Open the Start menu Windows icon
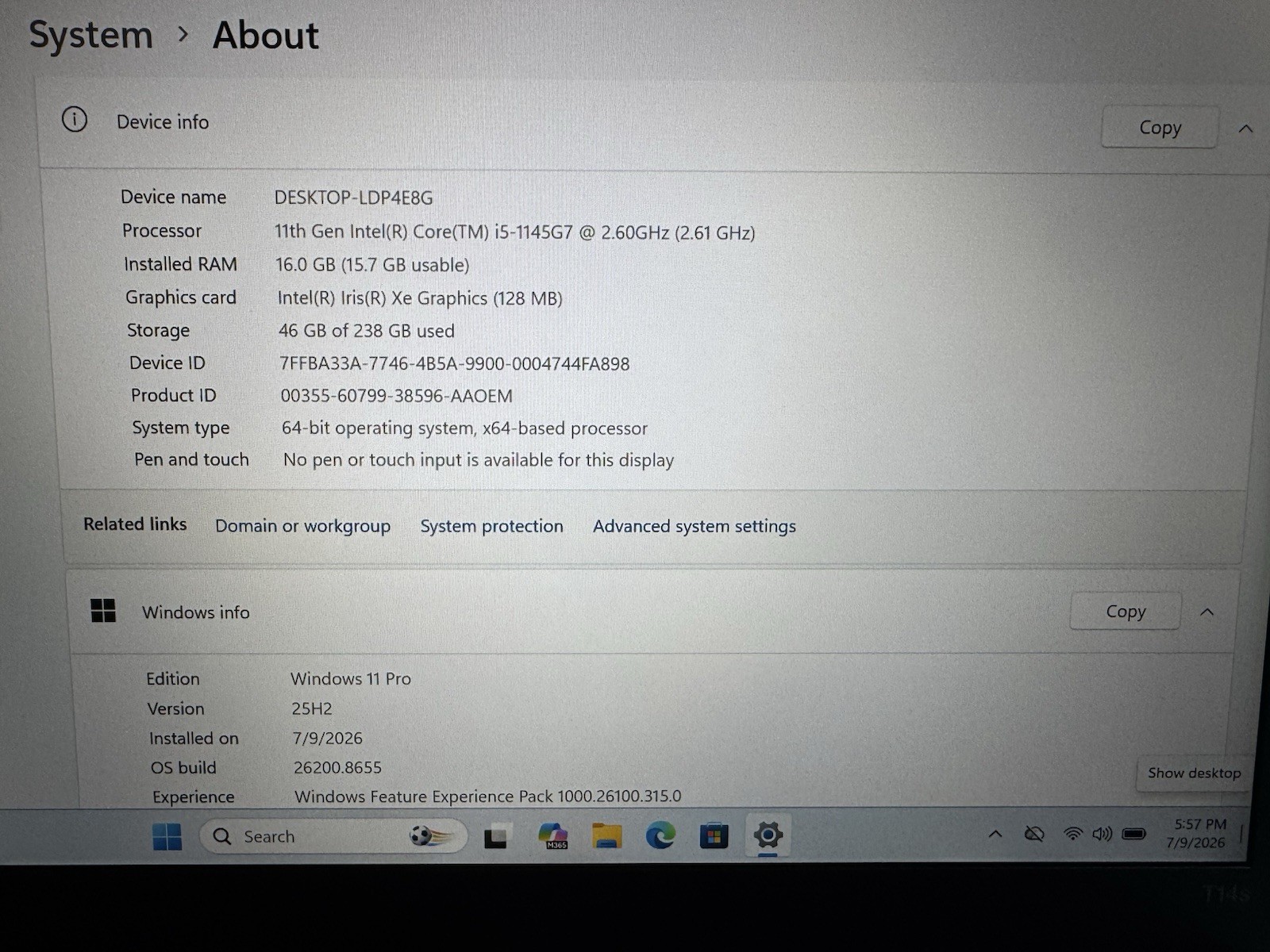Viewport: 1270px width, 952px height. (x=167, y=836)
